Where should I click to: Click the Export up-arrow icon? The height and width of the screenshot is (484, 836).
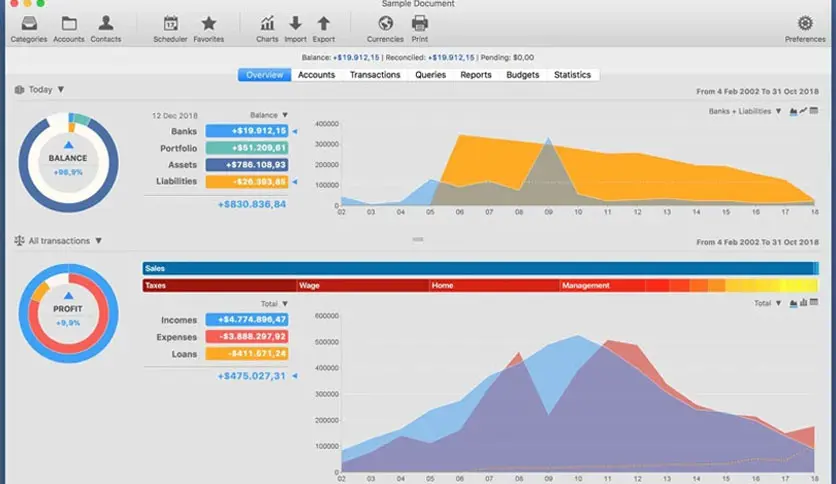[x=324, y=23]
